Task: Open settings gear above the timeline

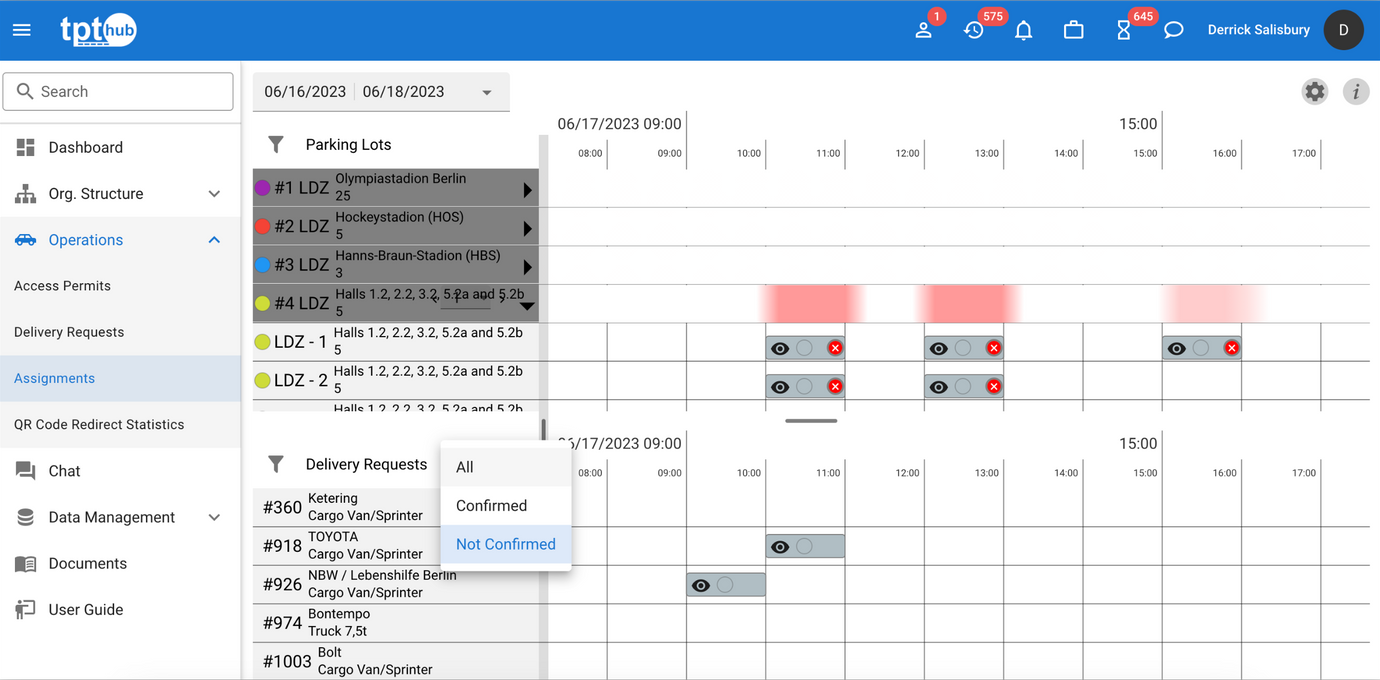Action: [1315, 91]
